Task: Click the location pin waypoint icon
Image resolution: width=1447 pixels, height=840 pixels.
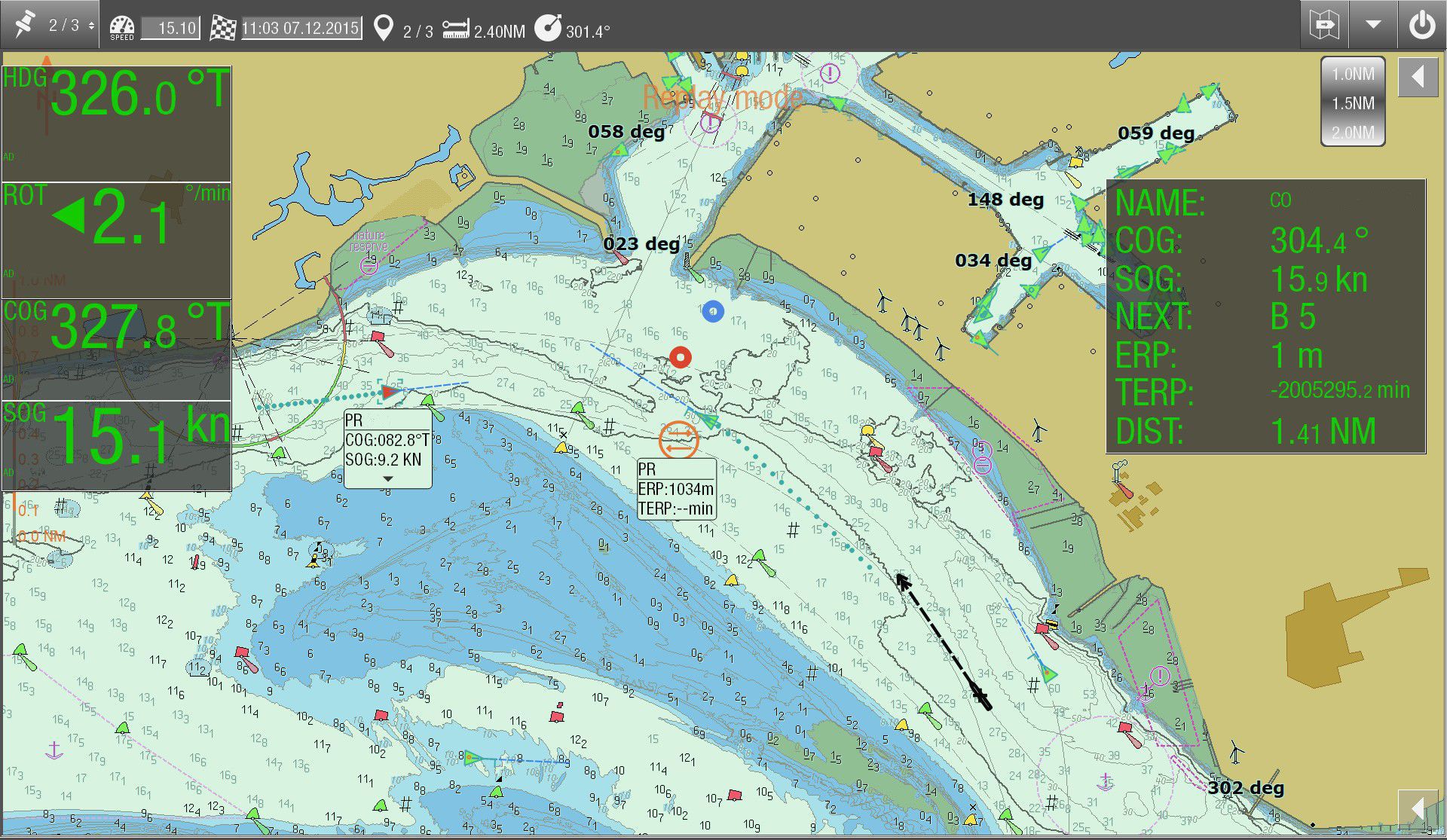Action: coord(383,26)
